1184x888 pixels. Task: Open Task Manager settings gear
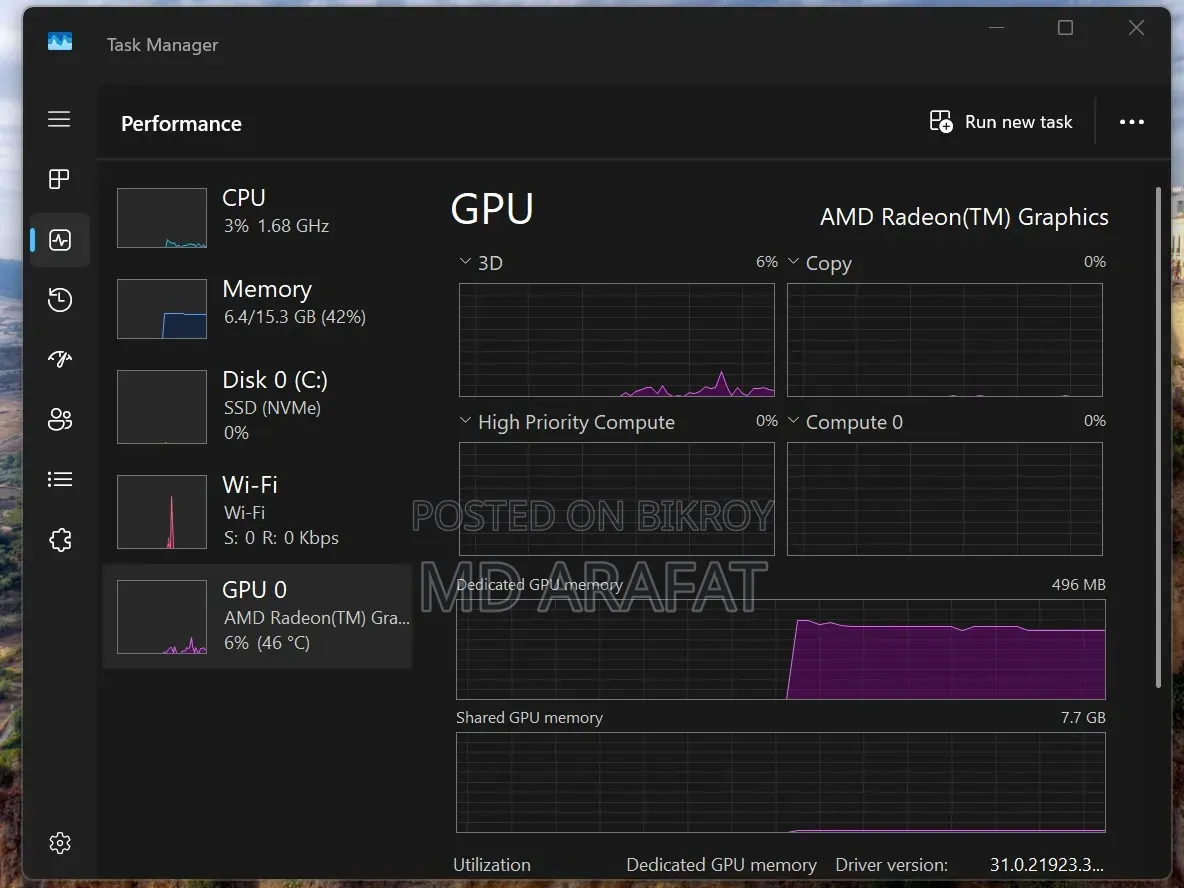[x=60, y=843]
